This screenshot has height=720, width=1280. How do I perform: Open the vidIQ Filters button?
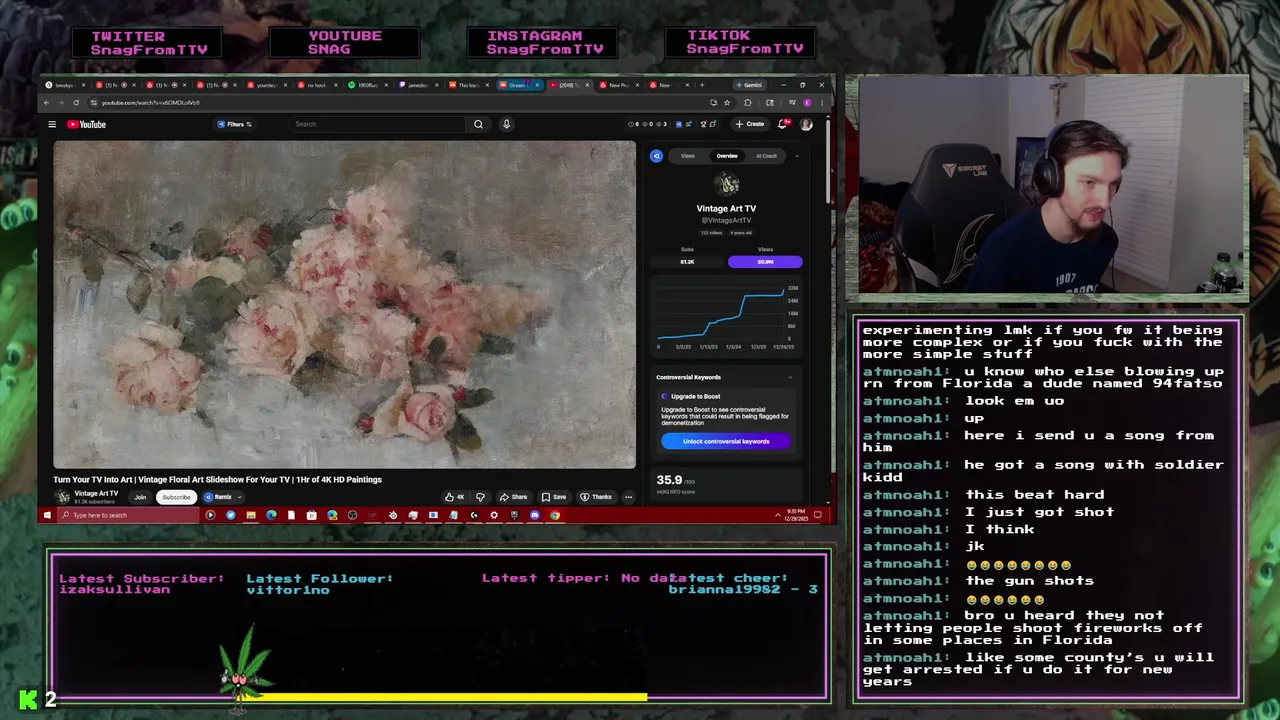[235, 124]
